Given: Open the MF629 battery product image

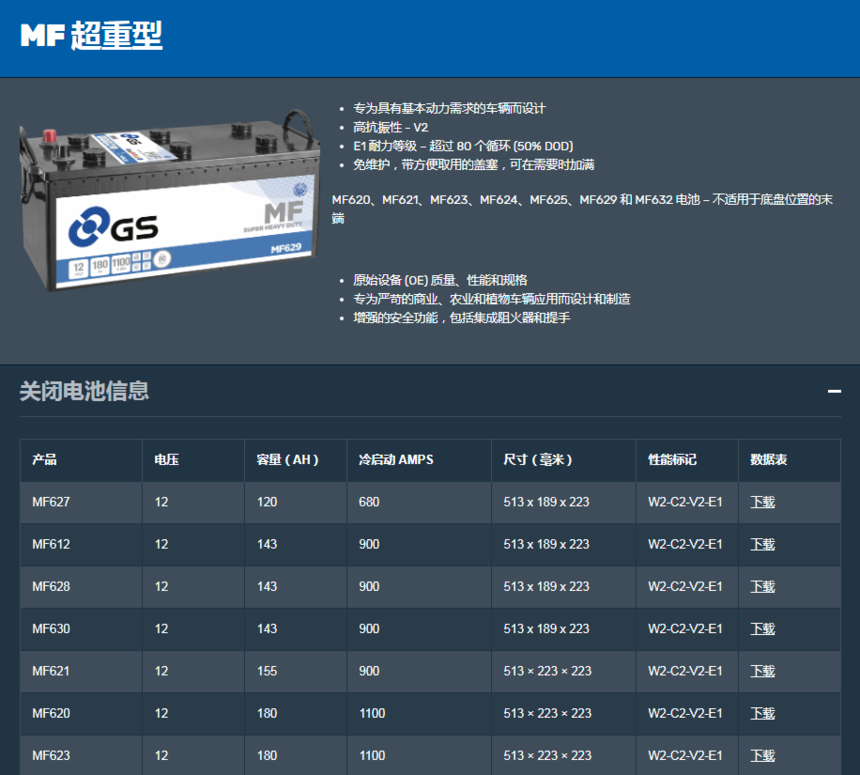Looking at the screenshot, I should coord(169,200).
